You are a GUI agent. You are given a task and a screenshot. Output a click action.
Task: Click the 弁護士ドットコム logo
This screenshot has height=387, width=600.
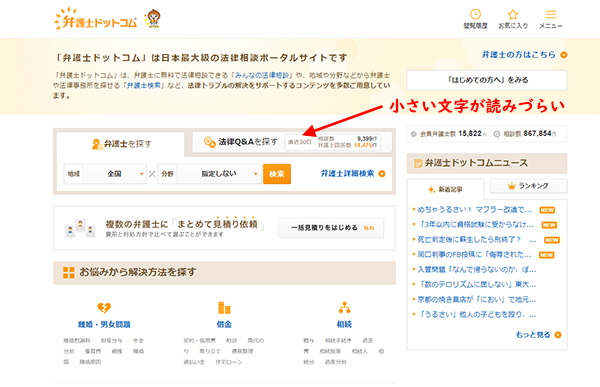[x=96, y=19]
